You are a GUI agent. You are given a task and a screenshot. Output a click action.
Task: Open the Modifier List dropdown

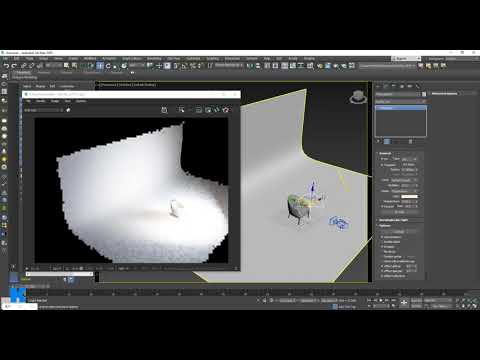pyautogui.click(x=401, y=101)
